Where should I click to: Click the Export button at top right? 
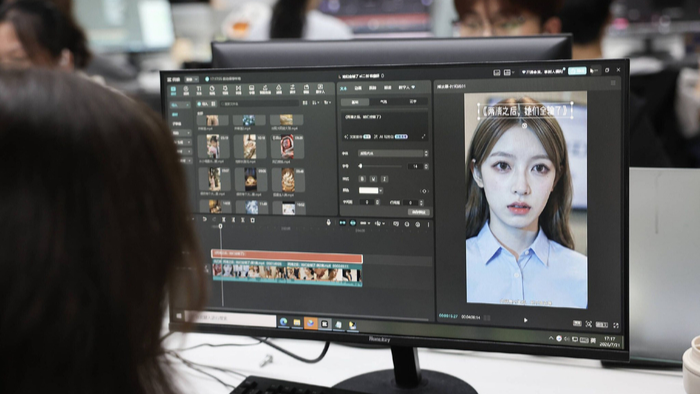577,71
